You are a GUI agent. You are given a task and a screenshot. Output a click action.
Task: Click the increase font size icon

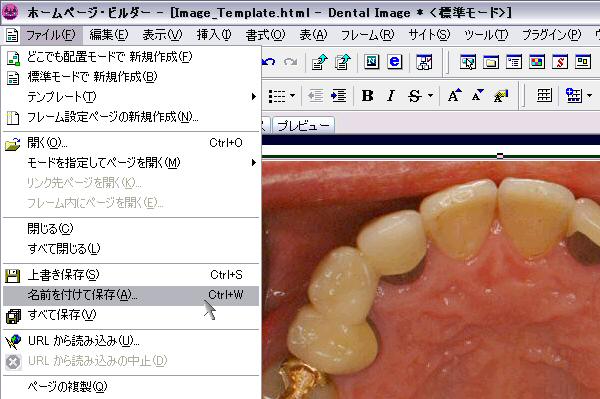tap(454, 96)
